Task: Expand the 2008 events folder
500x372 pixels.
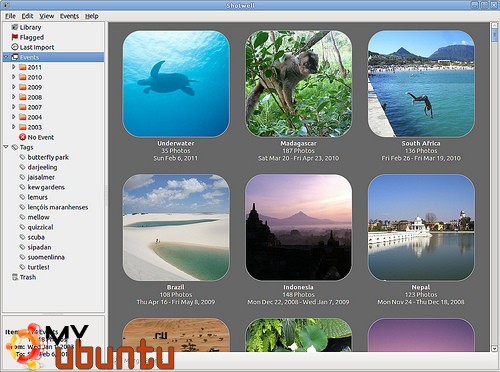Action: pos(14,97)
